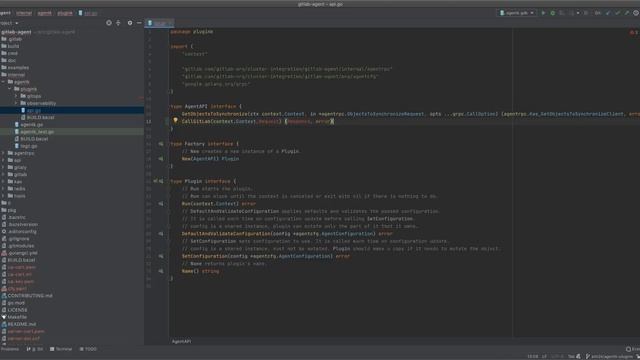Viewport: 640px width, 360px height.
Task: Click gutter implementation marker beside type Factory
Action: coord(161,144)
